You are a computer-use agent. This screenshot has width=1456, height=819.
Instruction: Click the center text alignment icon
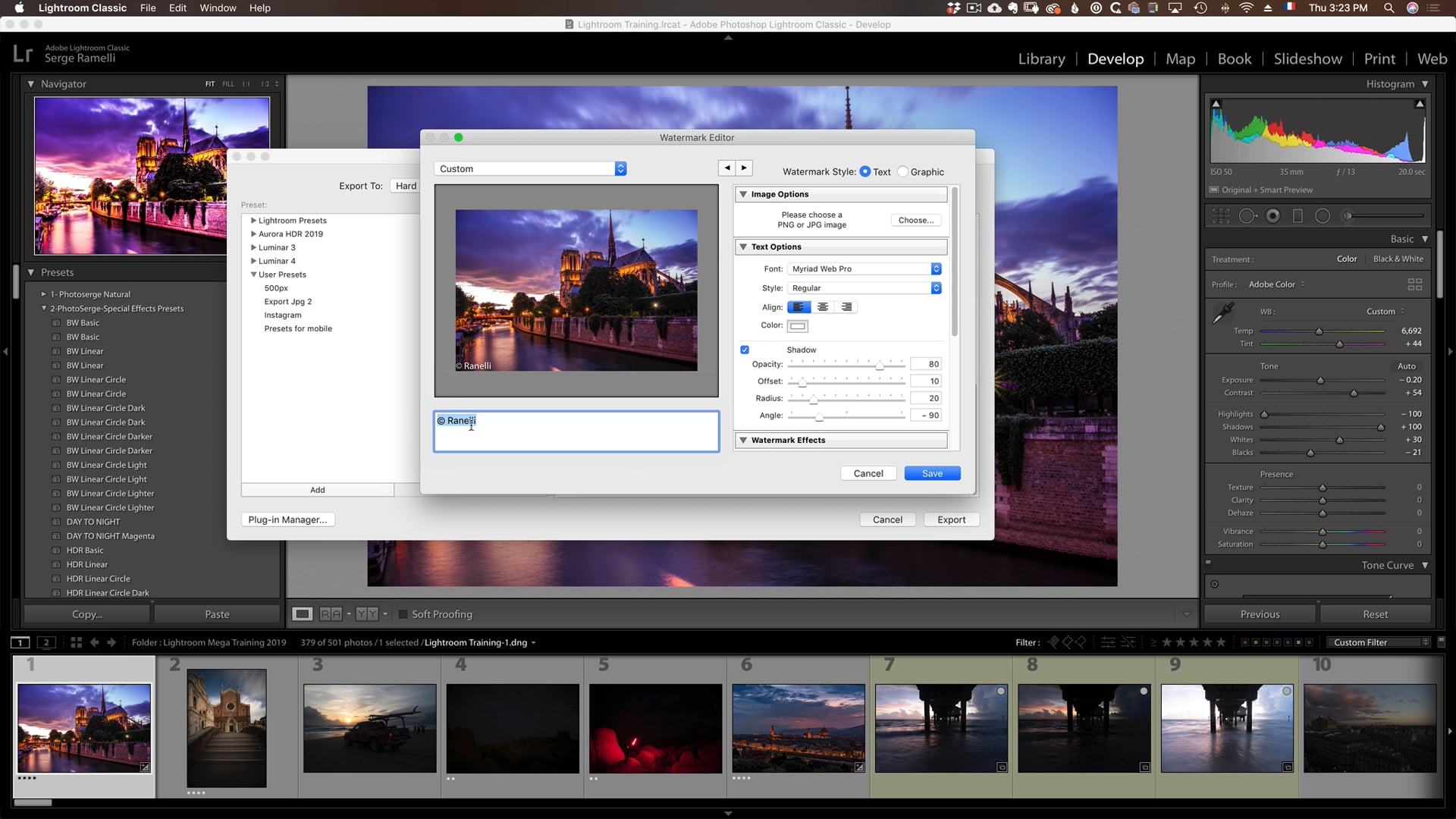pyautogui.click(x=822, y=307)
